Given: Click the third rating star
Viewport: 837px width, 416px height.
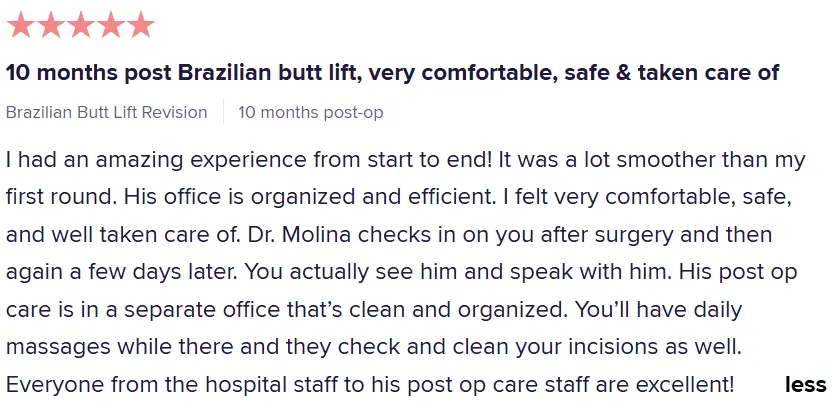Looking at the screenshot, I should click(81, 25).
